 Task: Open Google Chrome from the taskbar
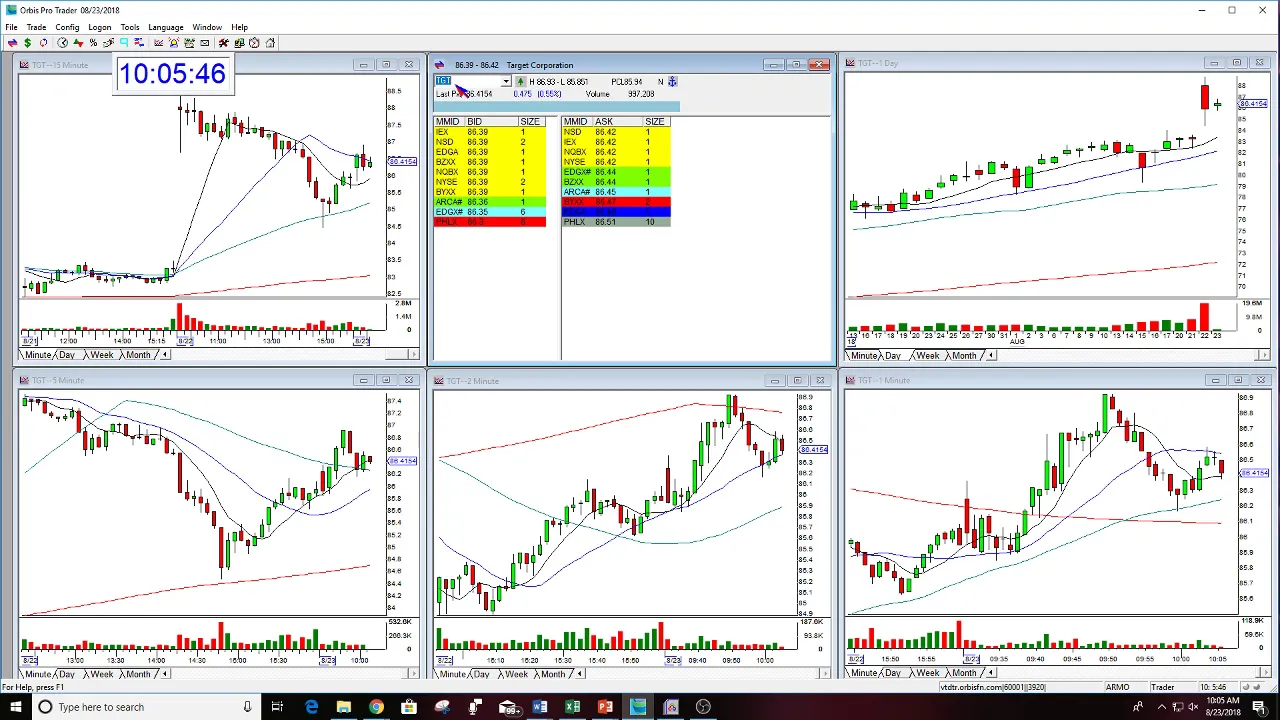[376, 707]
